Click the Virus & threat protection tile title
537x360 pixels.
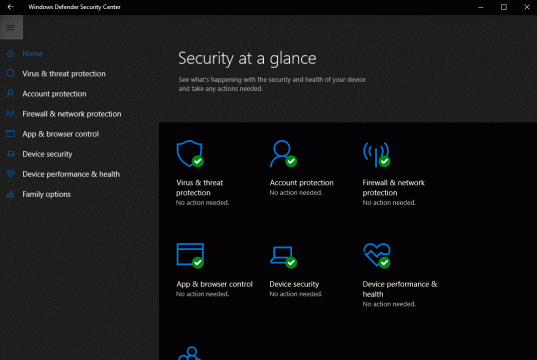pos(199,188)
